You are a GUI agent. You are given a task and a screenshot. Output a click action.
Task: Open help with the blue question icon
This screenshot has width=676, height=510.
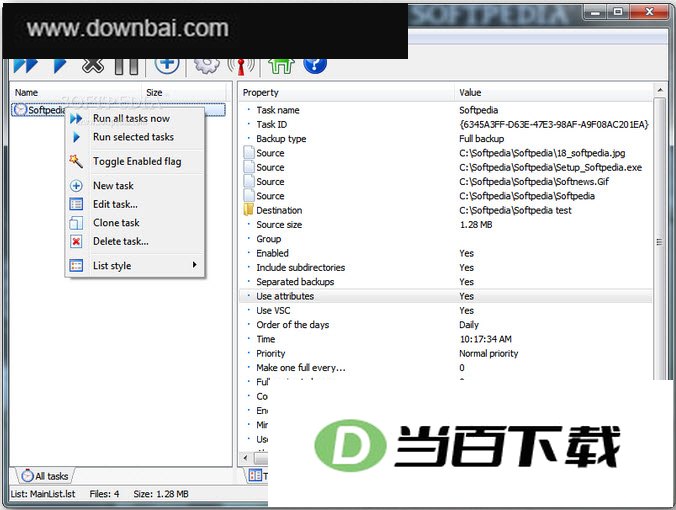pos(315,66)
